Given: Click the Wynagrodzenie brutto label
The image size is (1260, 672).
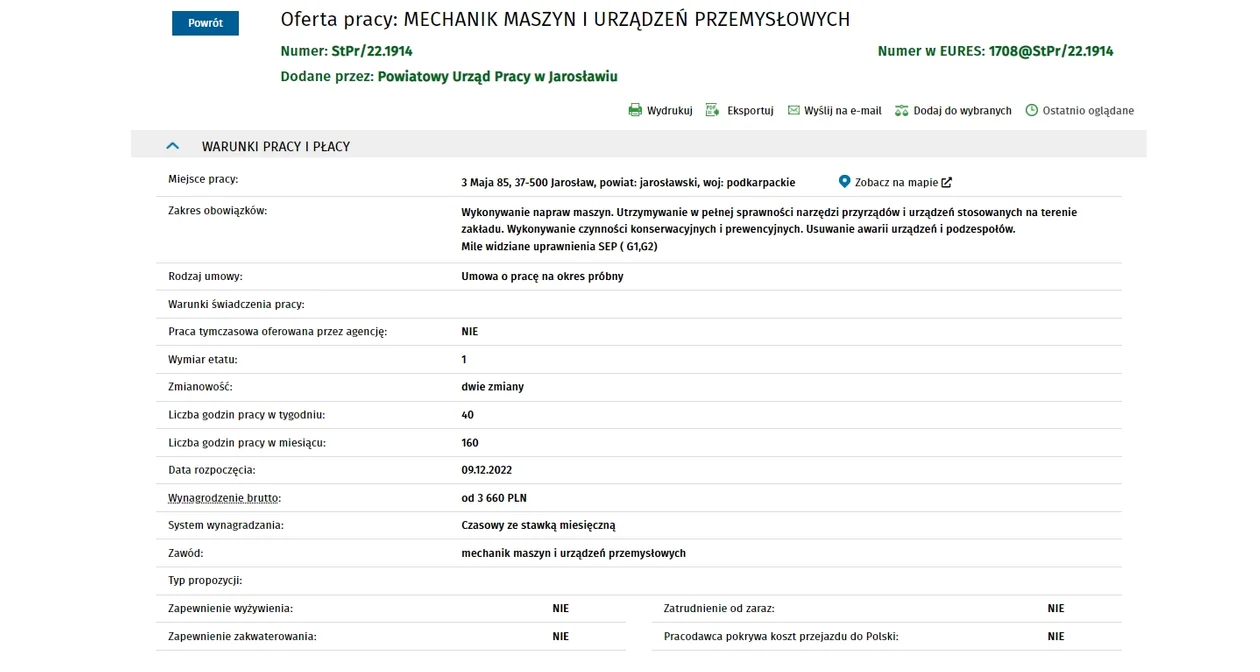Looking at the screenshot, I should pyautogui.click(x=225, y=498).
